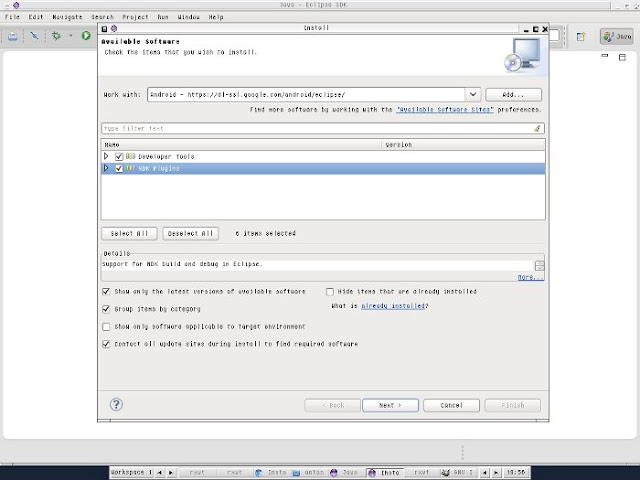Click the GNU item in taskbar

pyautogui.click(x=458, y=472)
